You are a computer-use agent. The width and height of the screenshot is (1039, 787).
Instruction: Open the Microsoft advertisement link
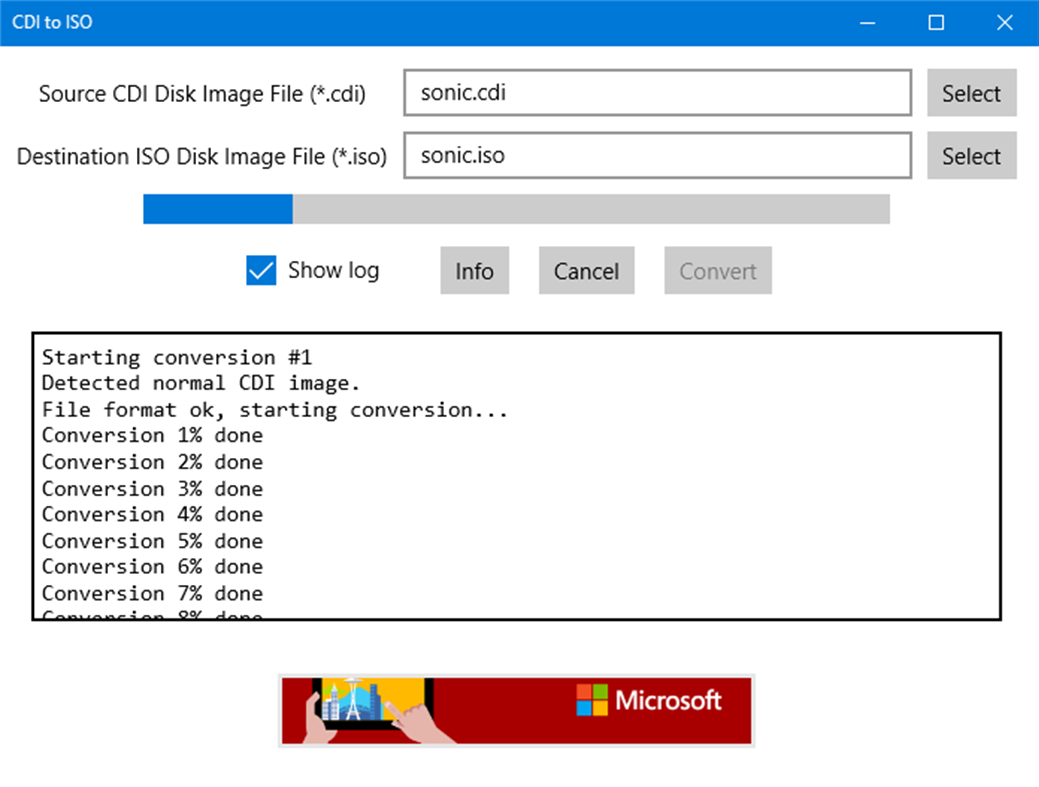click(516, 710)
